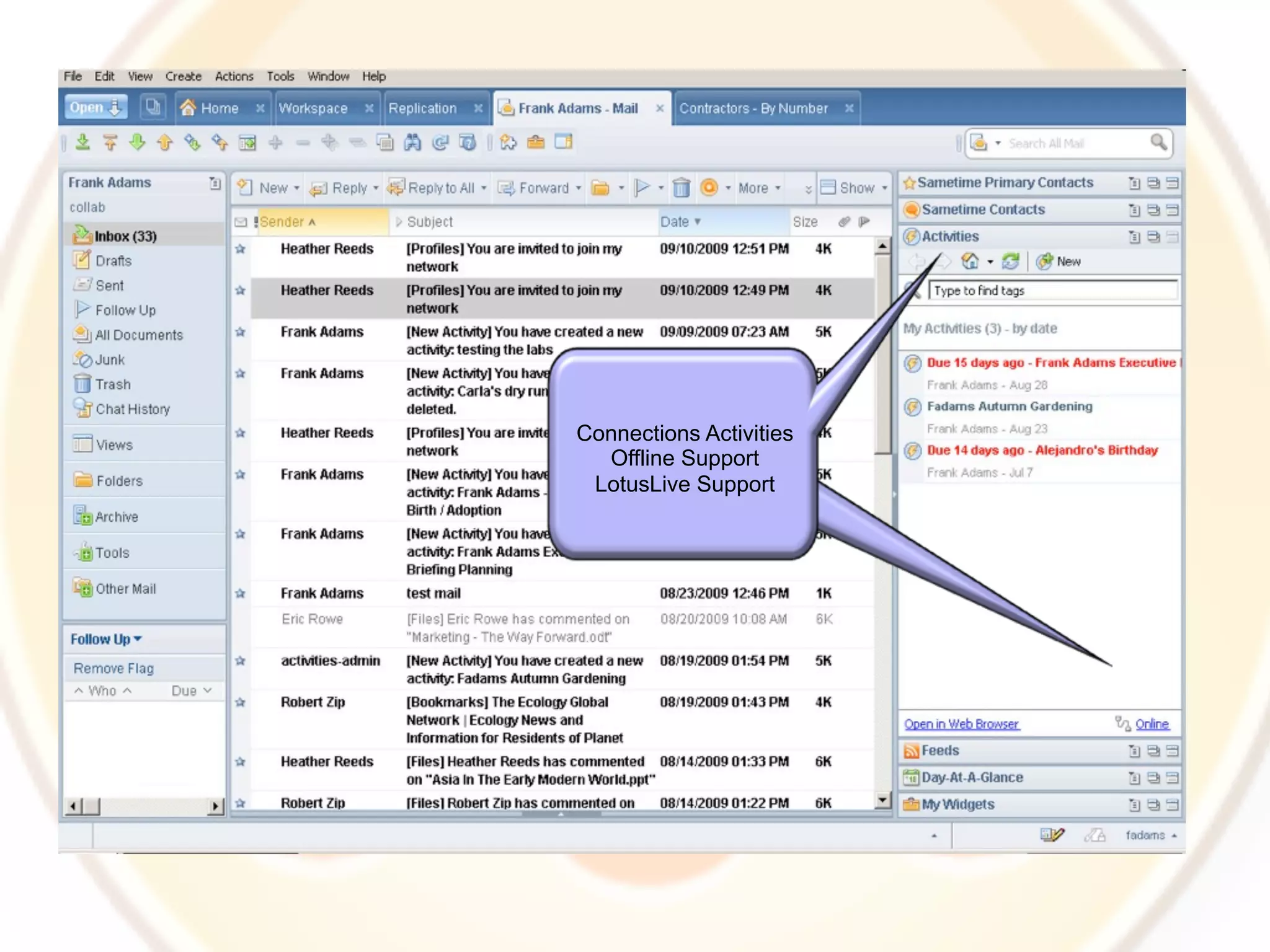
Task: Switch to the Replication tab
Action: point(422,108)
